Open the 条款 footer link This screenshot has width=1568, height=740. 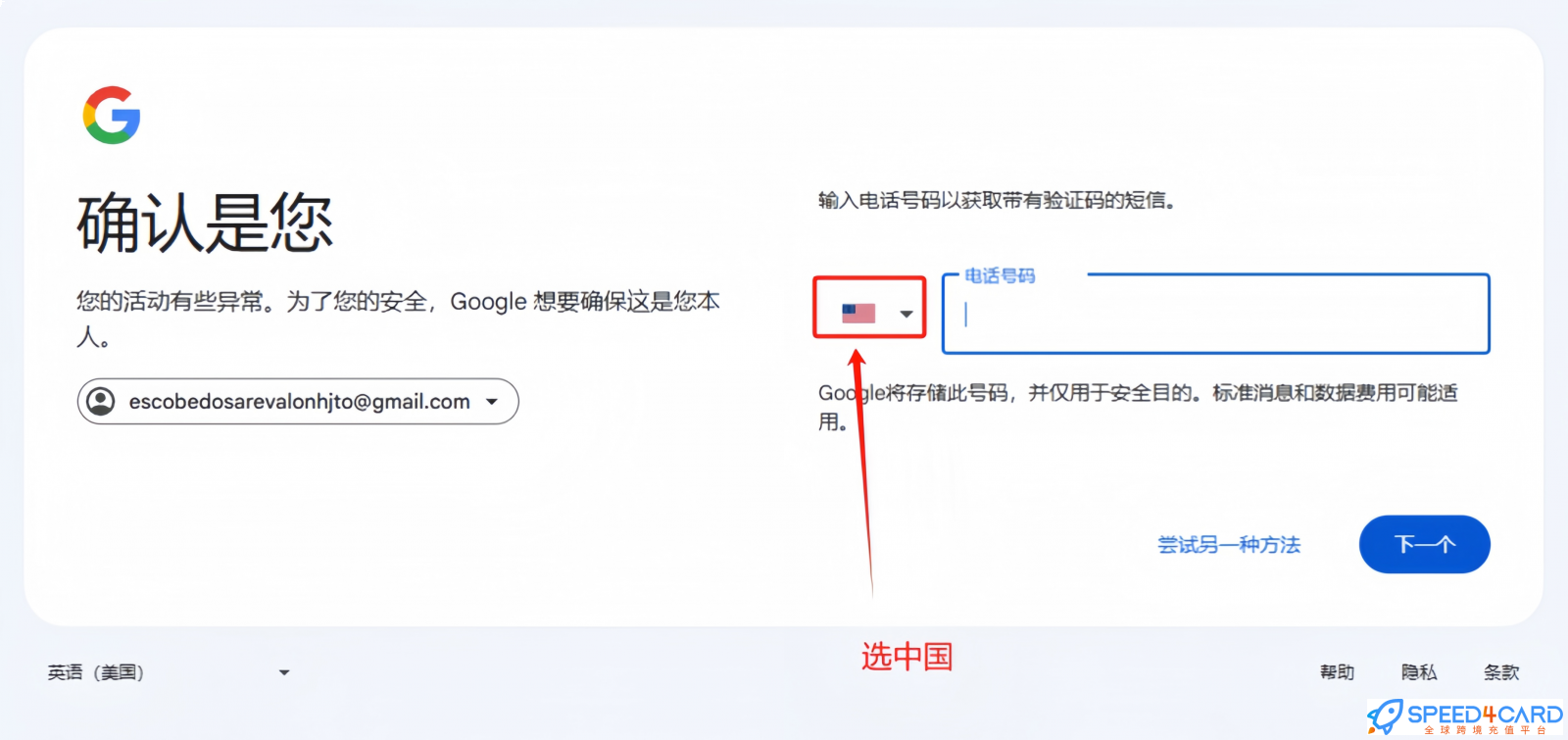[x=1501, y=672]
